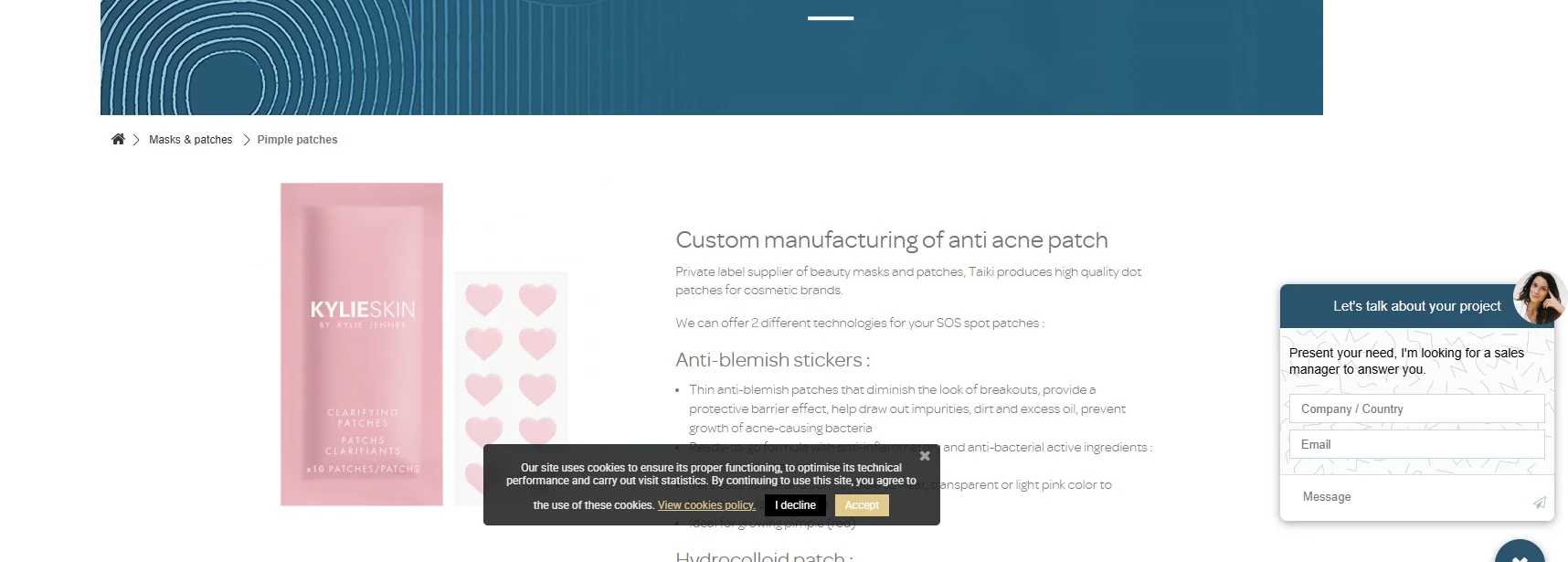Screen dimensions: 1568x562
Task: Click the Kylie Skin pink pouch image
Action: (x=362, y=344)
